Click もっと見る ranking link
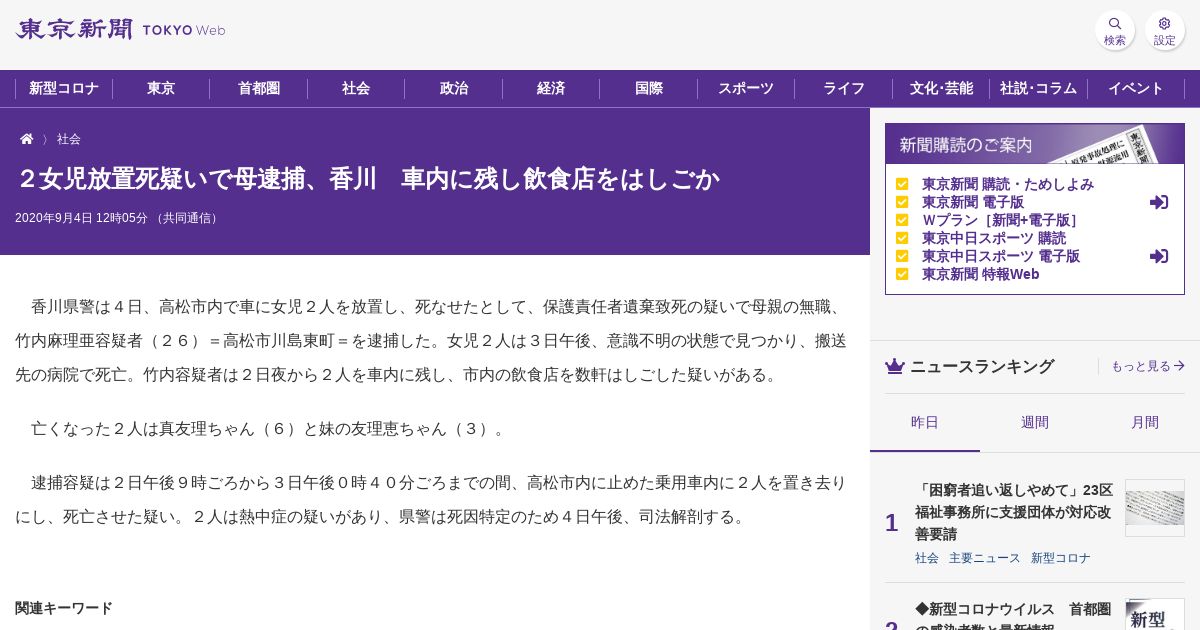1200x630 pixels. tap(1148, 366)
